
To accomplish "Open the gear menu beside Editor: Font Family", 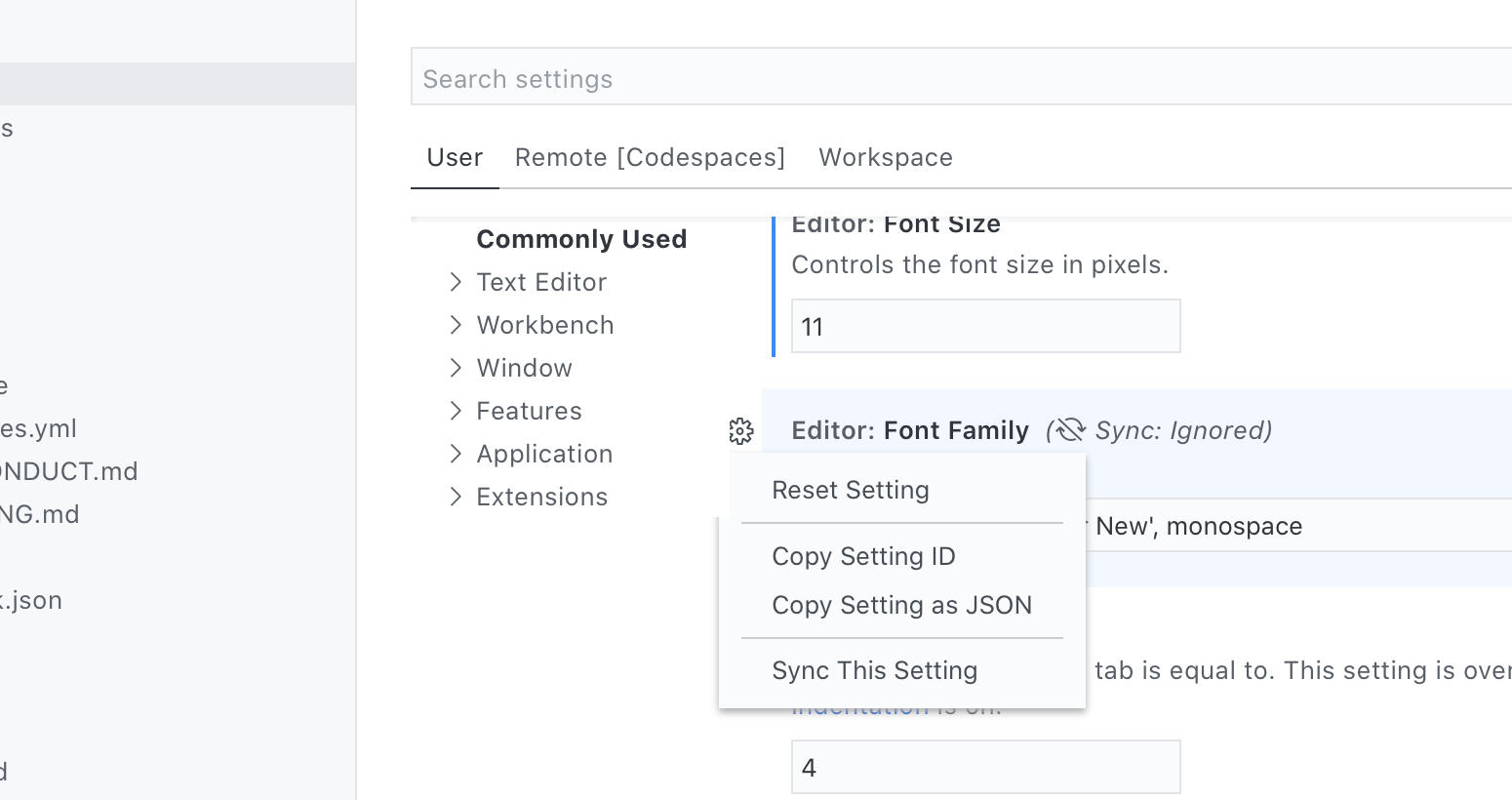I will coord(741,430).
